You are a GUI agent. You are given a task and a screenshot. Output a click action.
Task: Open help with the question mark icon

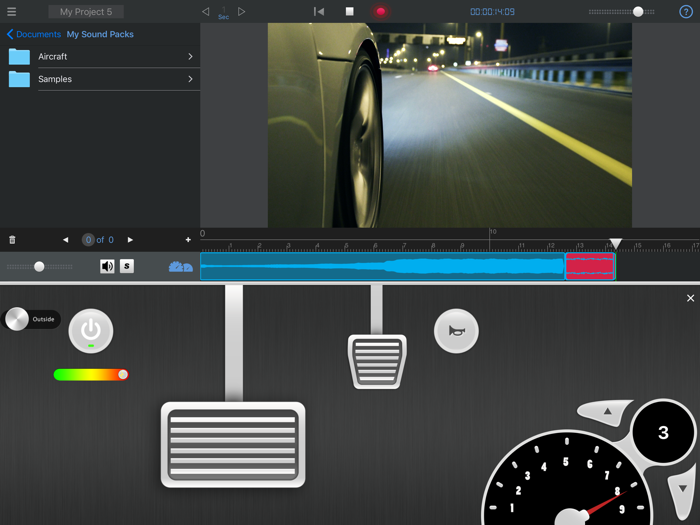[686, 12]
